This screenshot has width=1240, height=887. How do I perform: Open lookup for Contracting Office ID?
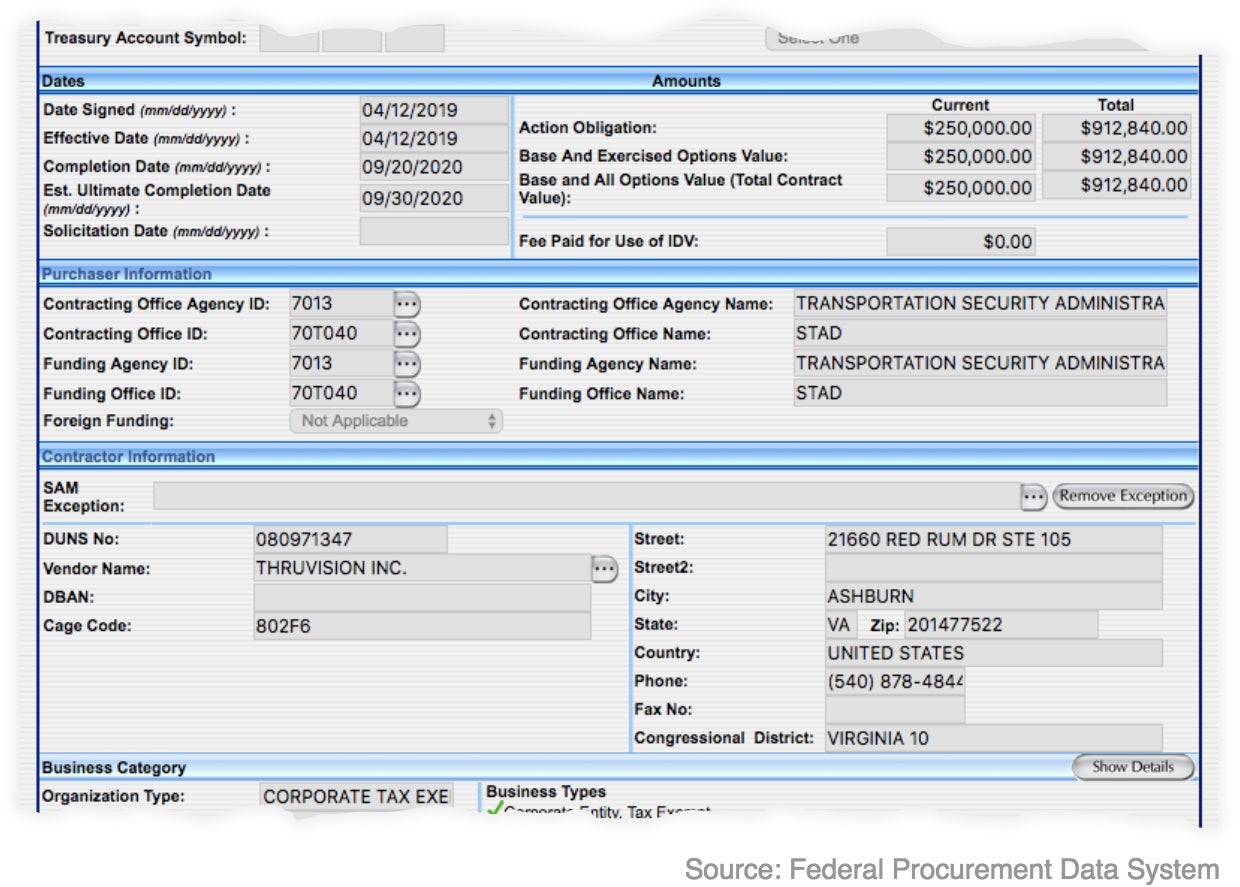tap(406, 334)
